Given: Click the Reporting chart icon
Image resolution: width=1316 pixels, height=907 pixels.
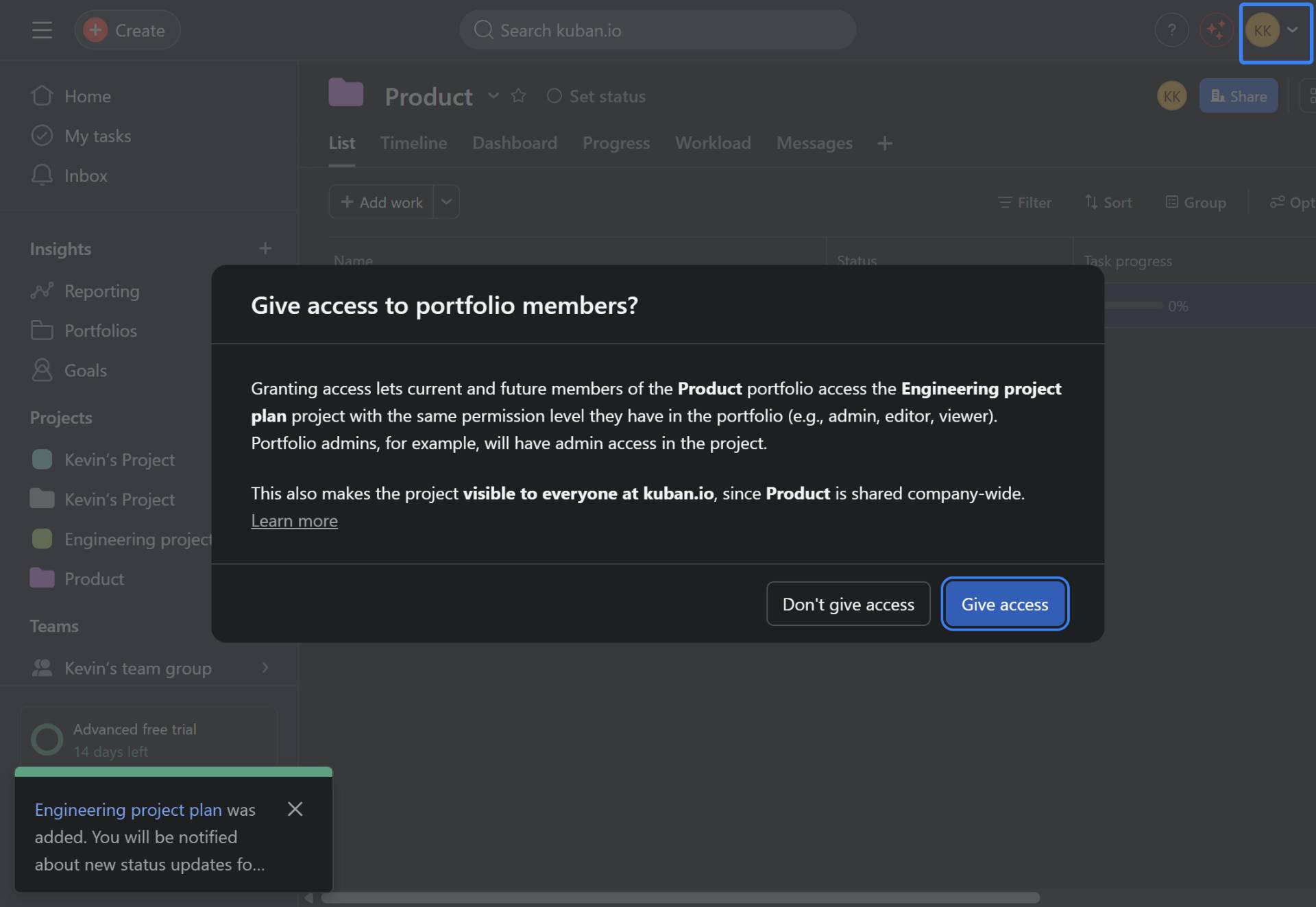Looking at the screenshot, I should pyautogui.click(x=42, y=291).
